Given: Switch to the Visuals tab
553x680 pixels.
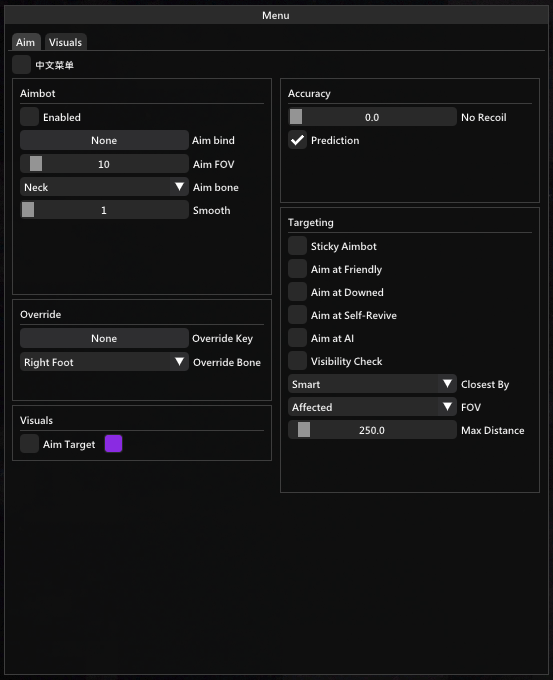Looking at the screenshot, I should pyautogui.click(x=65, y=42).
